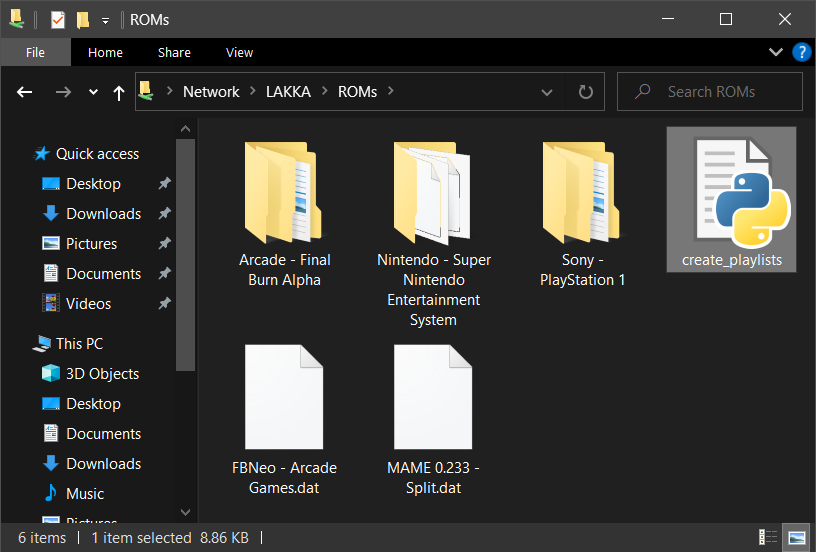This screenshot has height=552, width=816.
Task: Switch to Large icons view in status bar
Action: pos(797,537)
